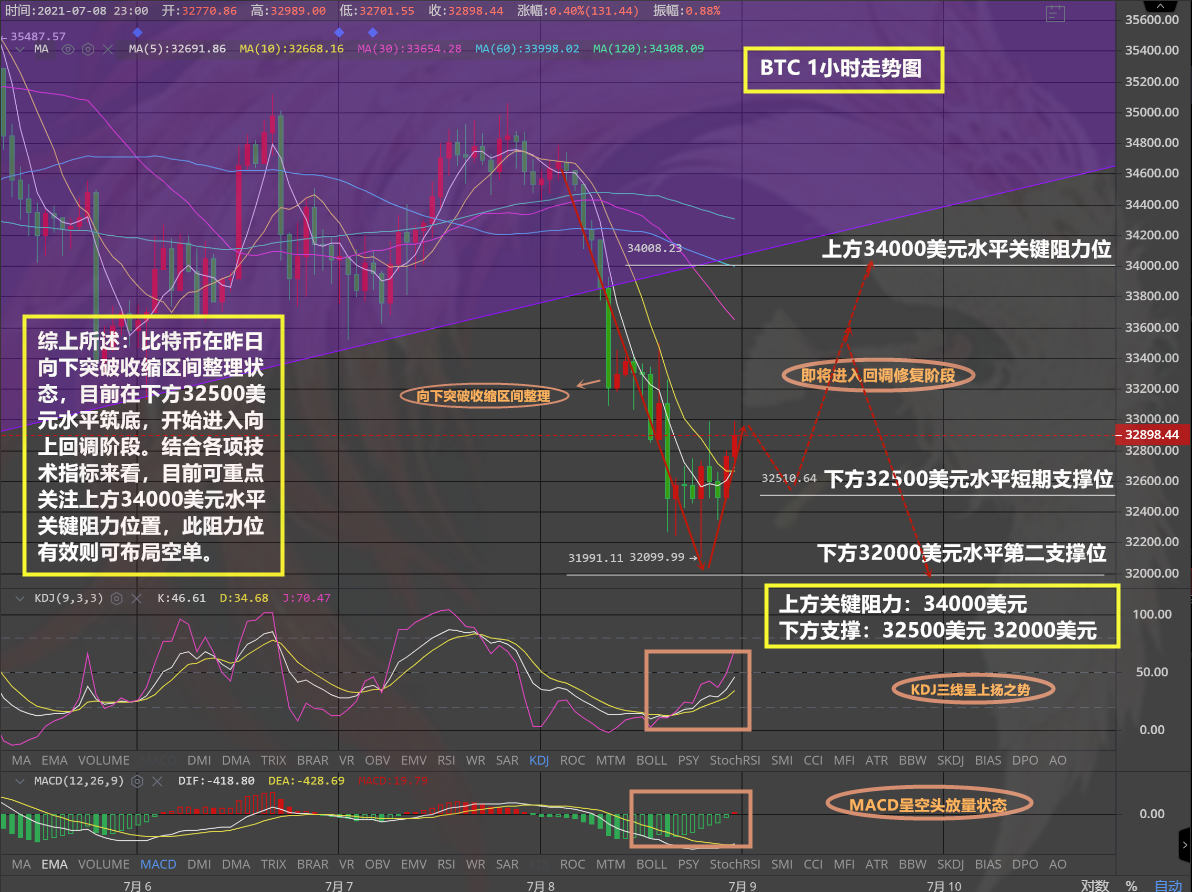Screen dimensions: 1192x892
Task: Click the MA(60):33998.02 value label
Action: pyautogui.click(x=528, y=49)
